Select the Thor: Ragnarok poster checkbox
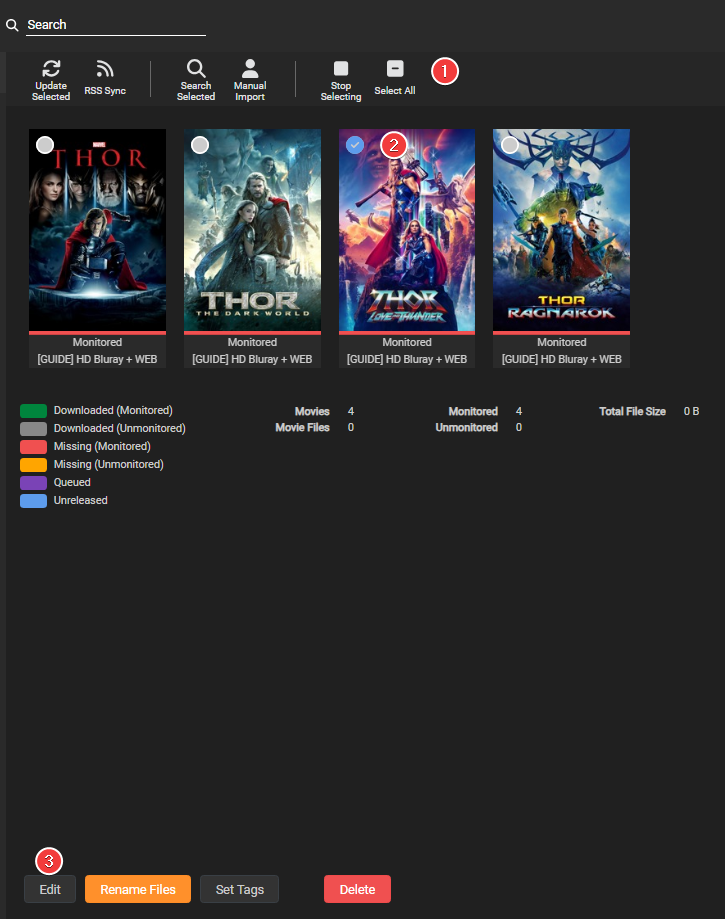 [510, 145]
